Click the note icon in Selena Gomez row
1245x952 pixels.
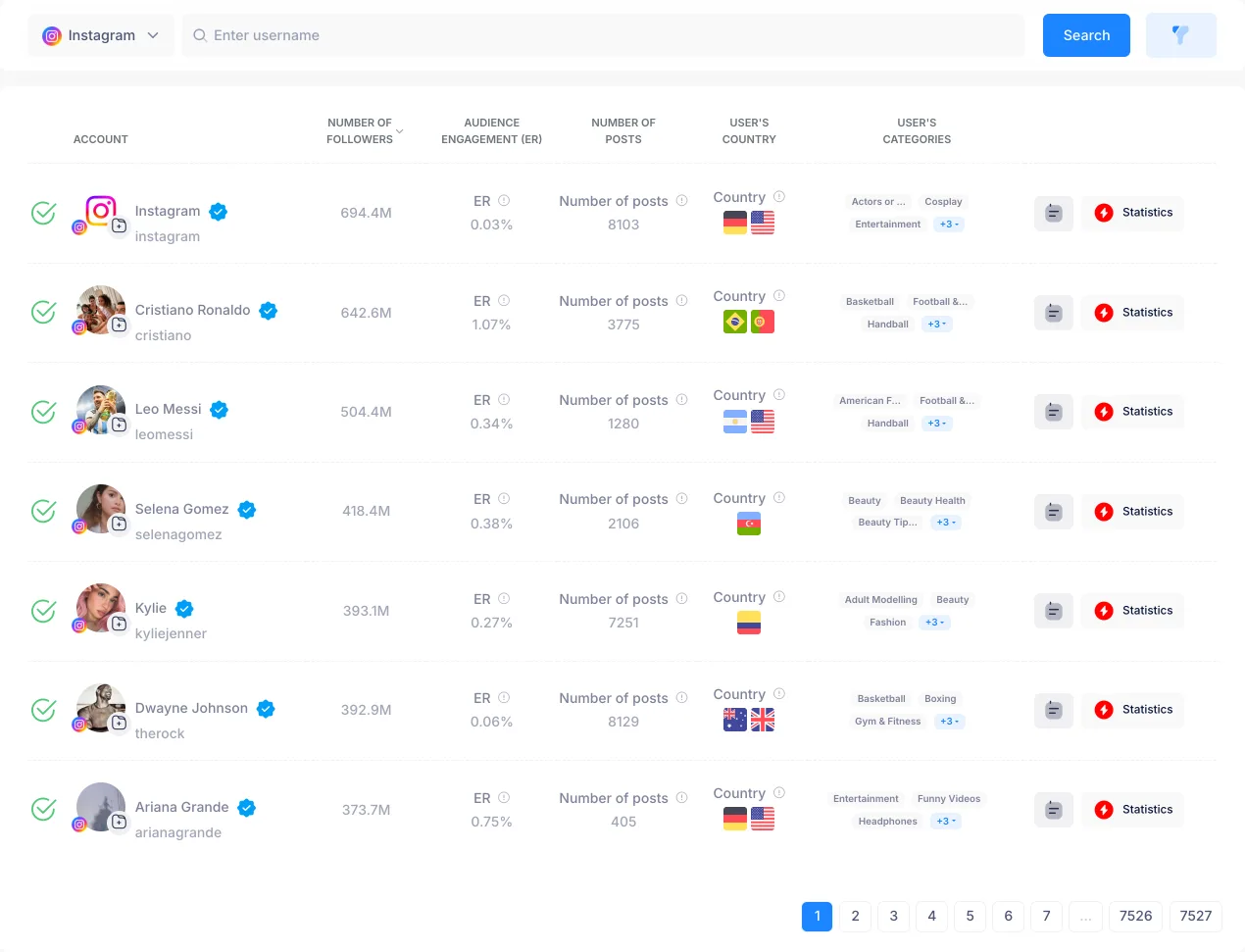(1054, 512)
